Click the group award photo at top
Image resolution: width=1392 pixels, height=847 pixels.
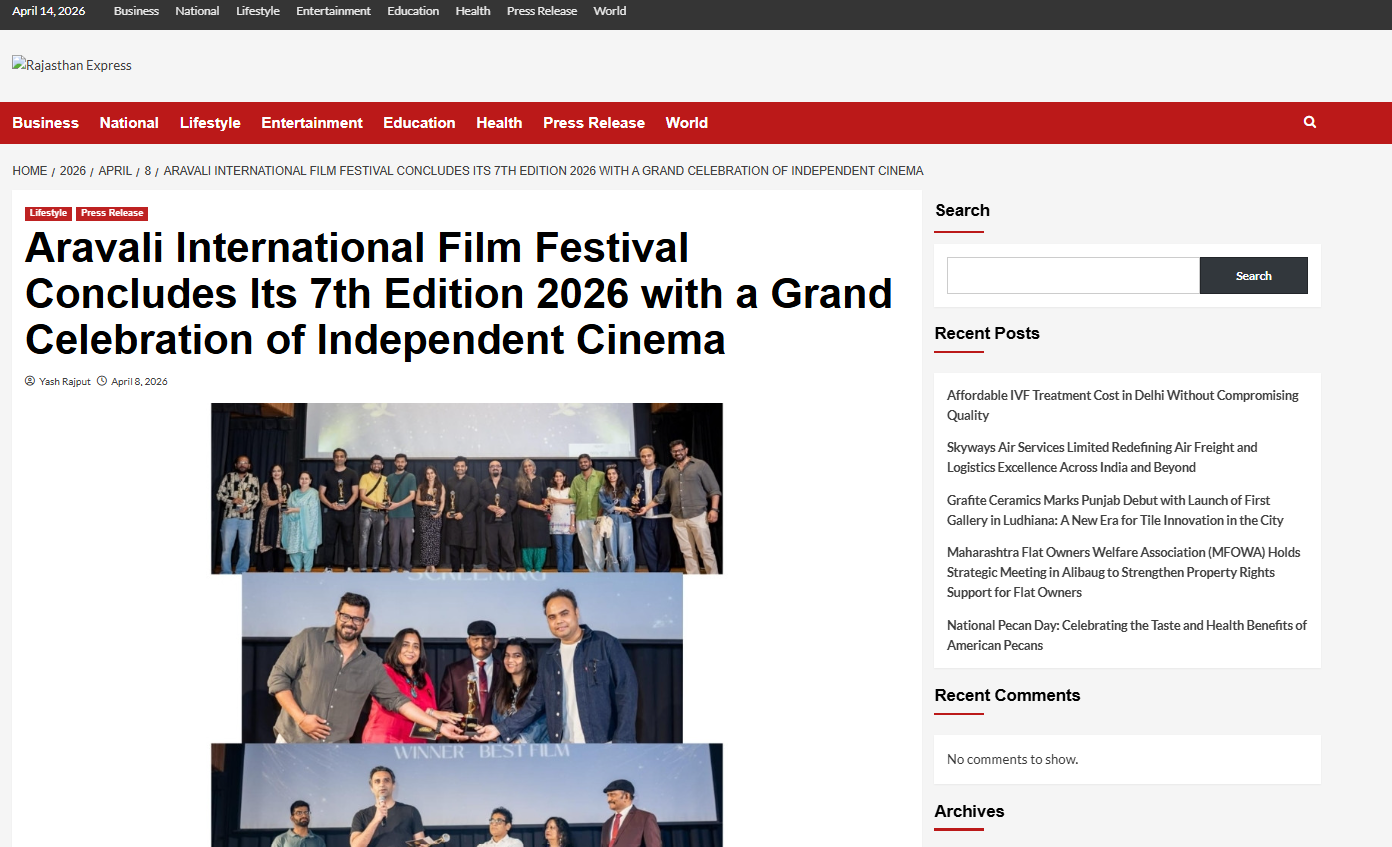click(x=466, y=488)
